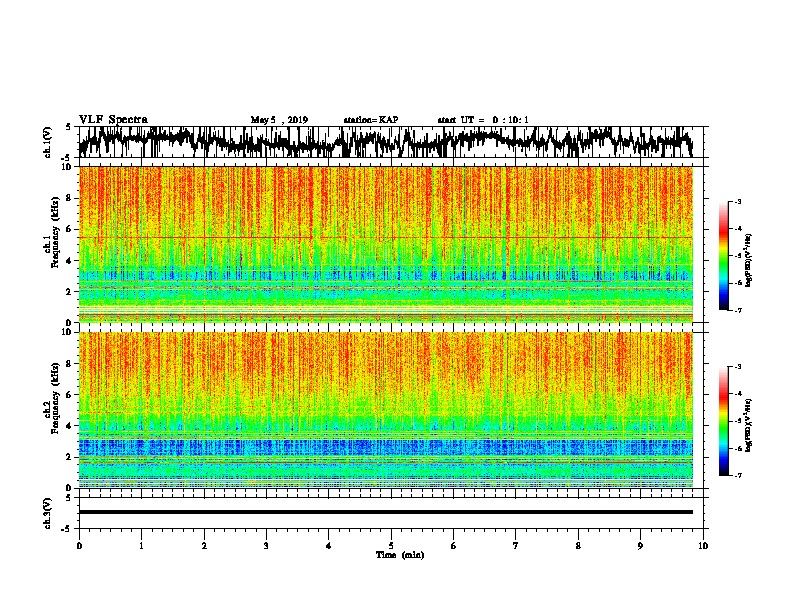Click the "6" kHz tick of ch.2 spectrogram
792x612 pixels.
coord(70,395)
